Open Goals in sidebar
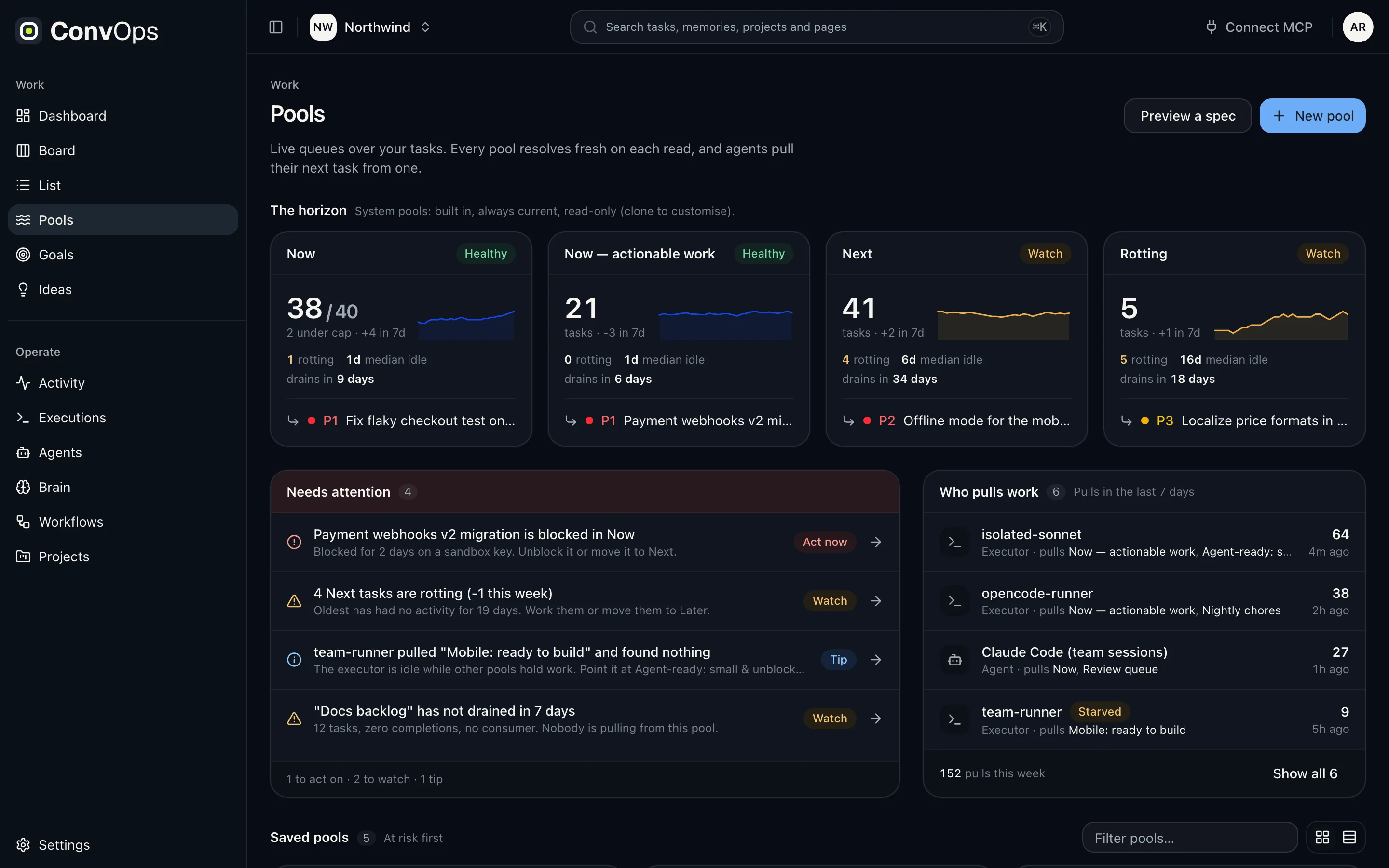This screenshot has width=1389, height=868. tap(123, 255)
